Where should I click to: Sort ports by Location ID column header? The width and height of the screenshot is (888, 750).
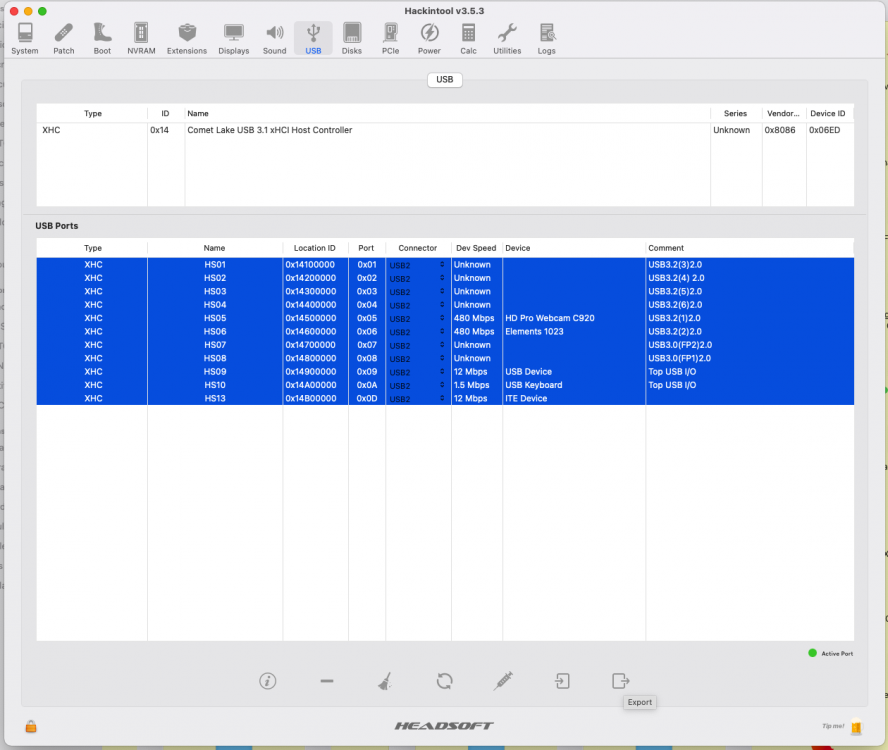pyautogui.click(x=315, y=248)
